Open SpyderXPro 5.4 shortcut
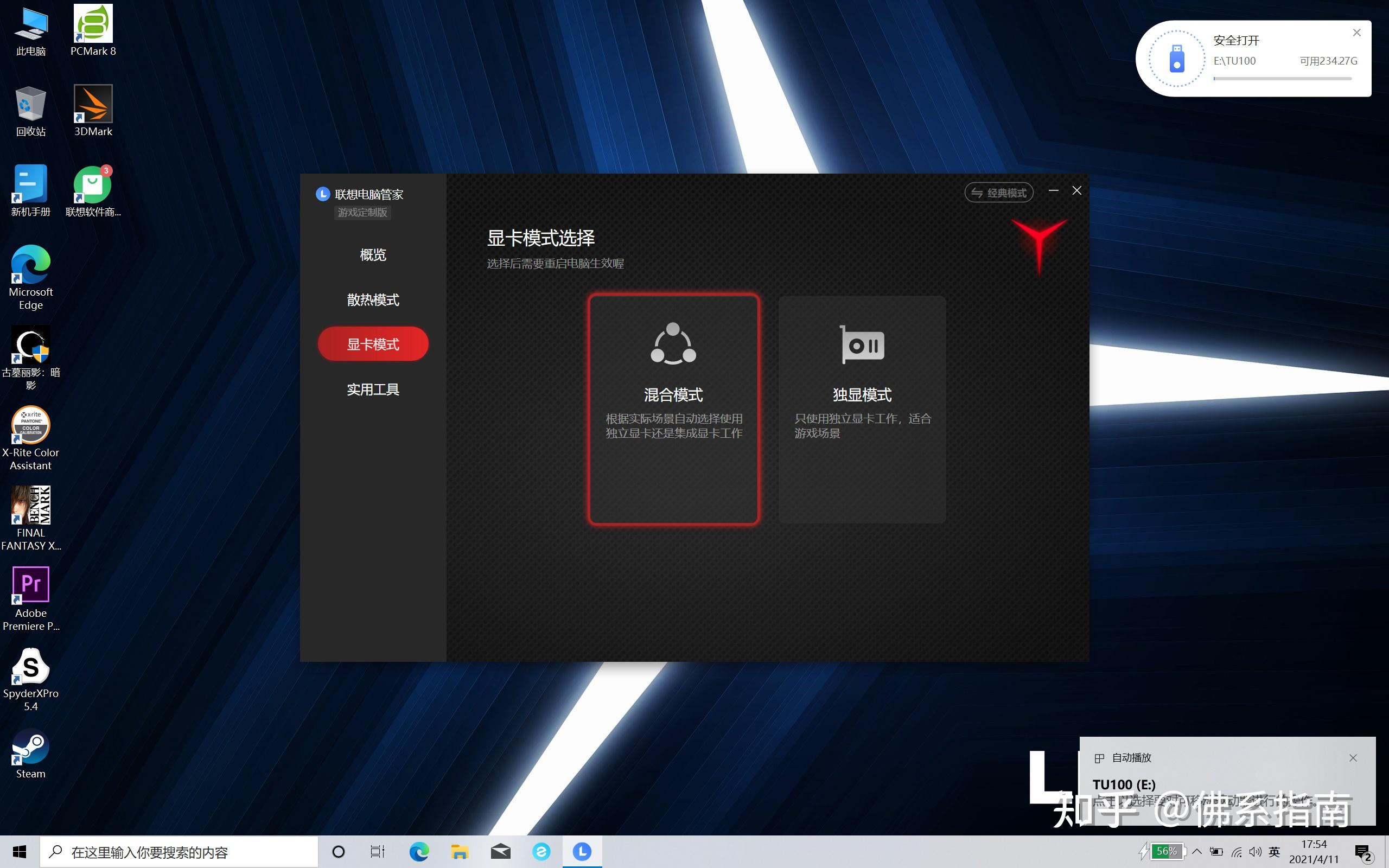 click(x=31, y=680)
